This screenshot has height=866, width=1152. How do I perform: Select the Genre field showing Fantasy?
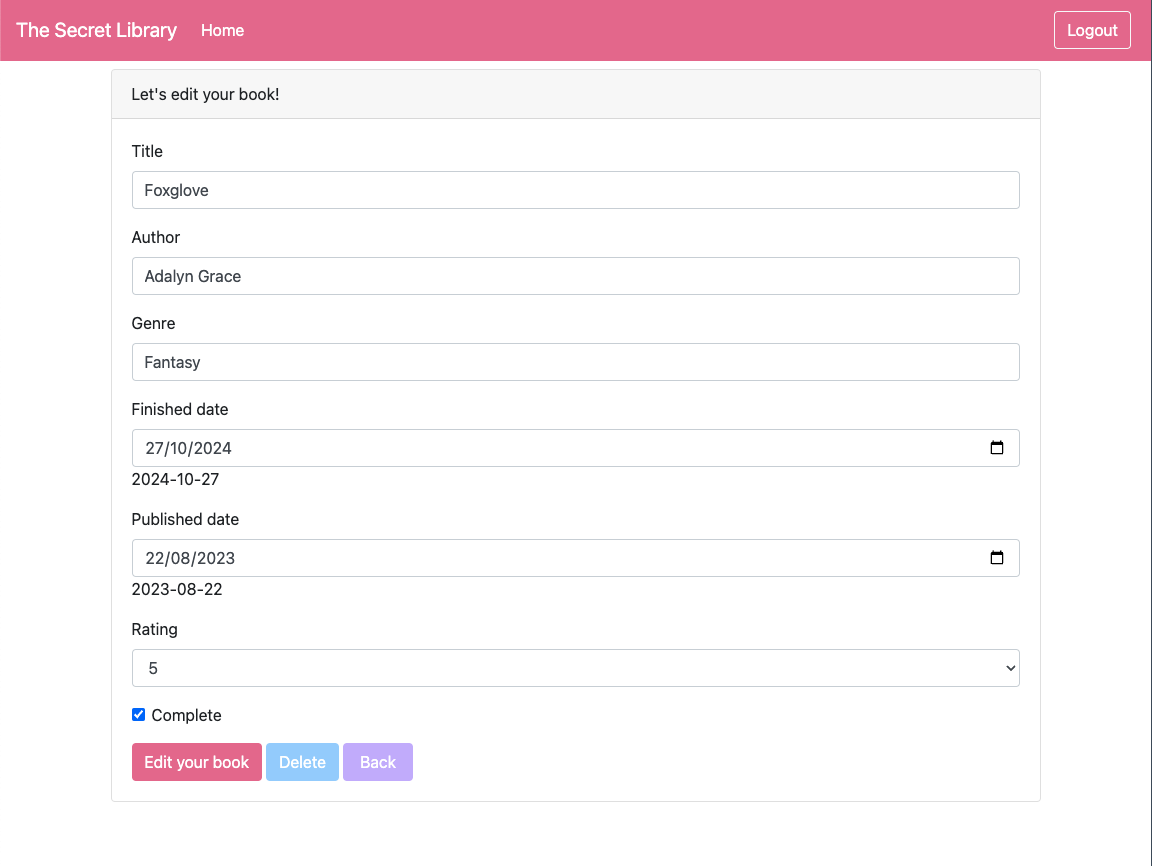click(x=575, y=362)
